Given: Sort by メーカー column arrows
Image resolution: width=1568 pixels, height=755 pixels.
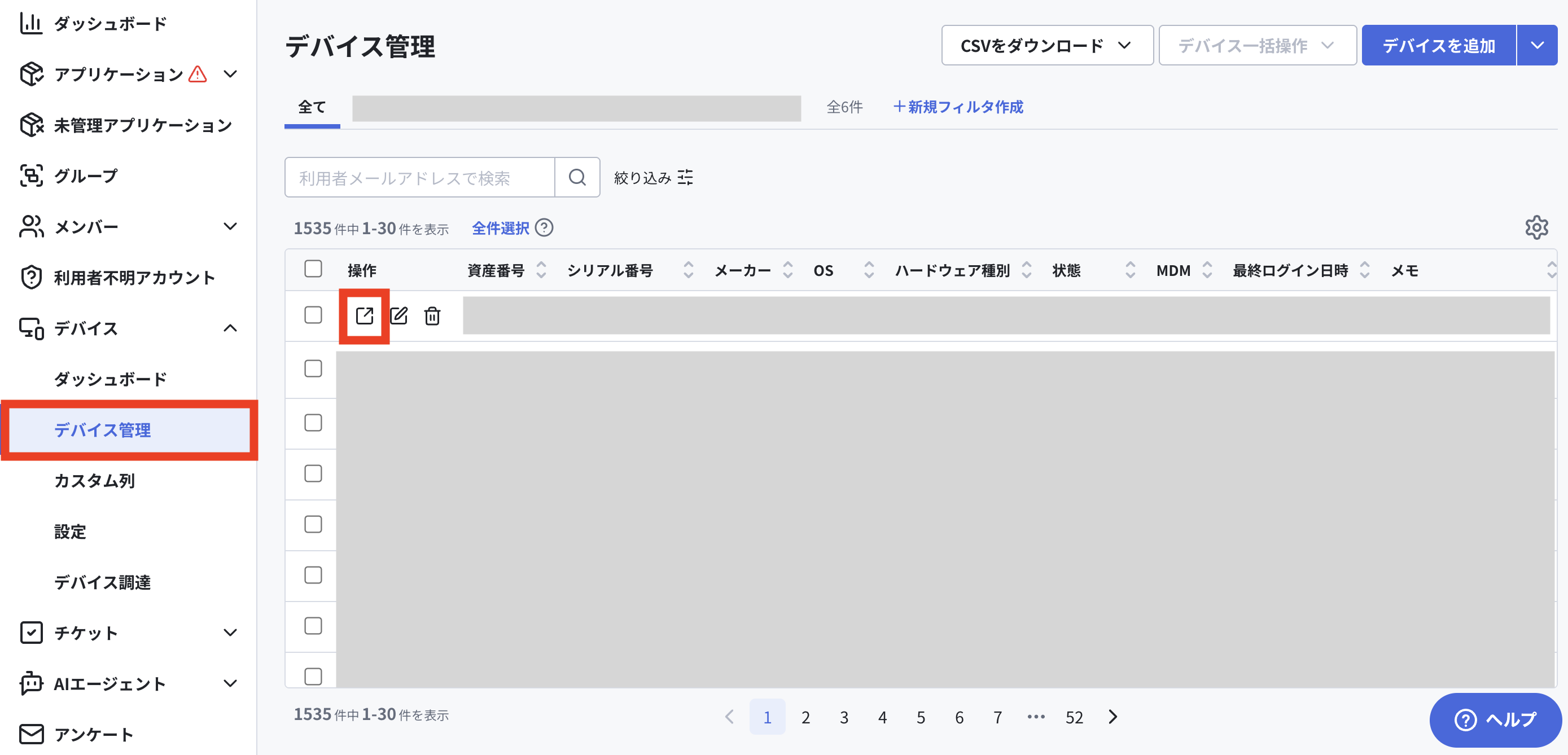Looking at the screenshot, I should click(787, 270).
